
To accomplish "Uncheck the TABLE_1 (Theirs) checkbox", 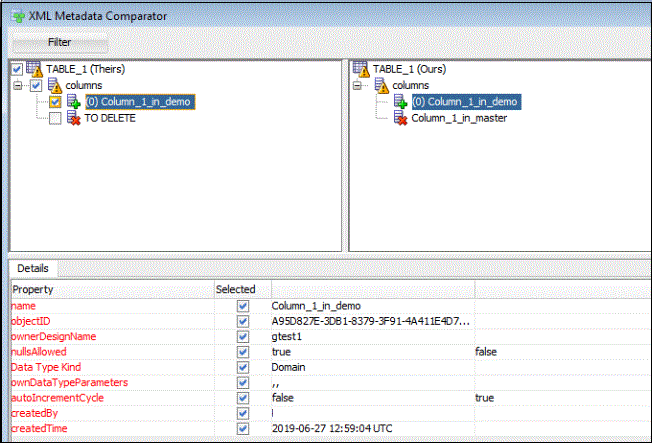I will [17, 69].
